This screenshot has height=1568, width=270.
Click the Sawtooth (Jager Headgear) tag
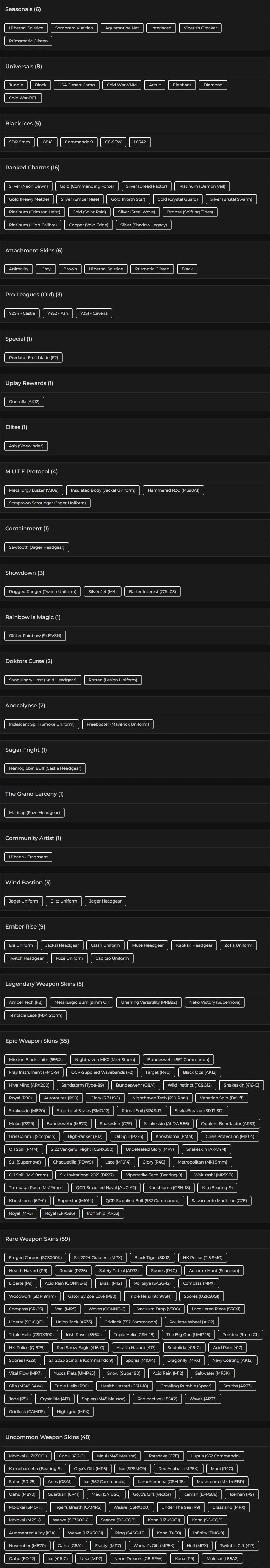(36, 547)
